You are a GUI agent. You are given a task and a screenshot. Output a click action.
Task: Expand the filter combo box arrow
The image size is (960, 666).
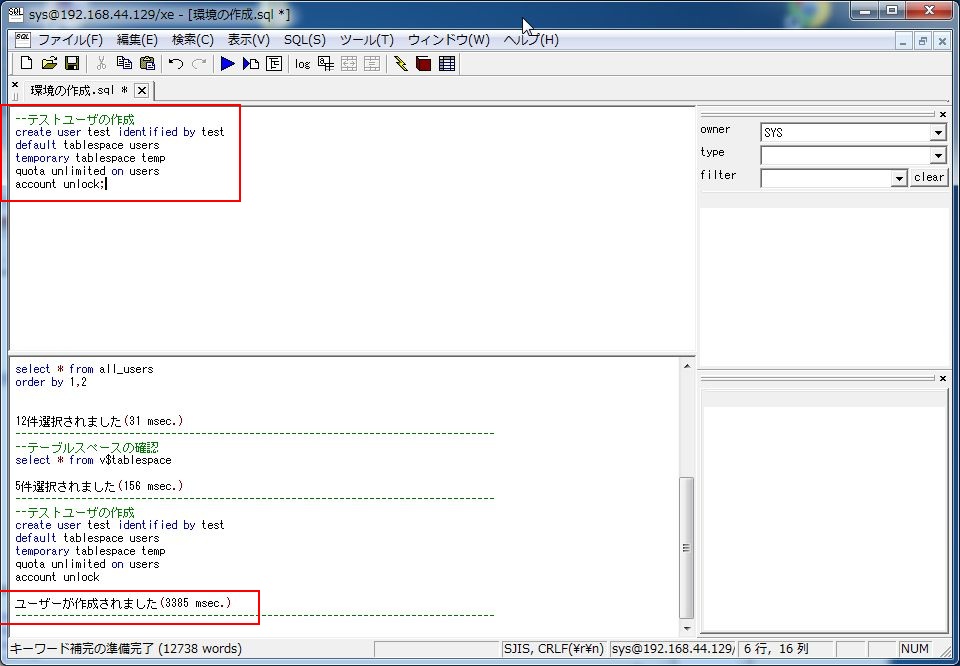[898, 178]
